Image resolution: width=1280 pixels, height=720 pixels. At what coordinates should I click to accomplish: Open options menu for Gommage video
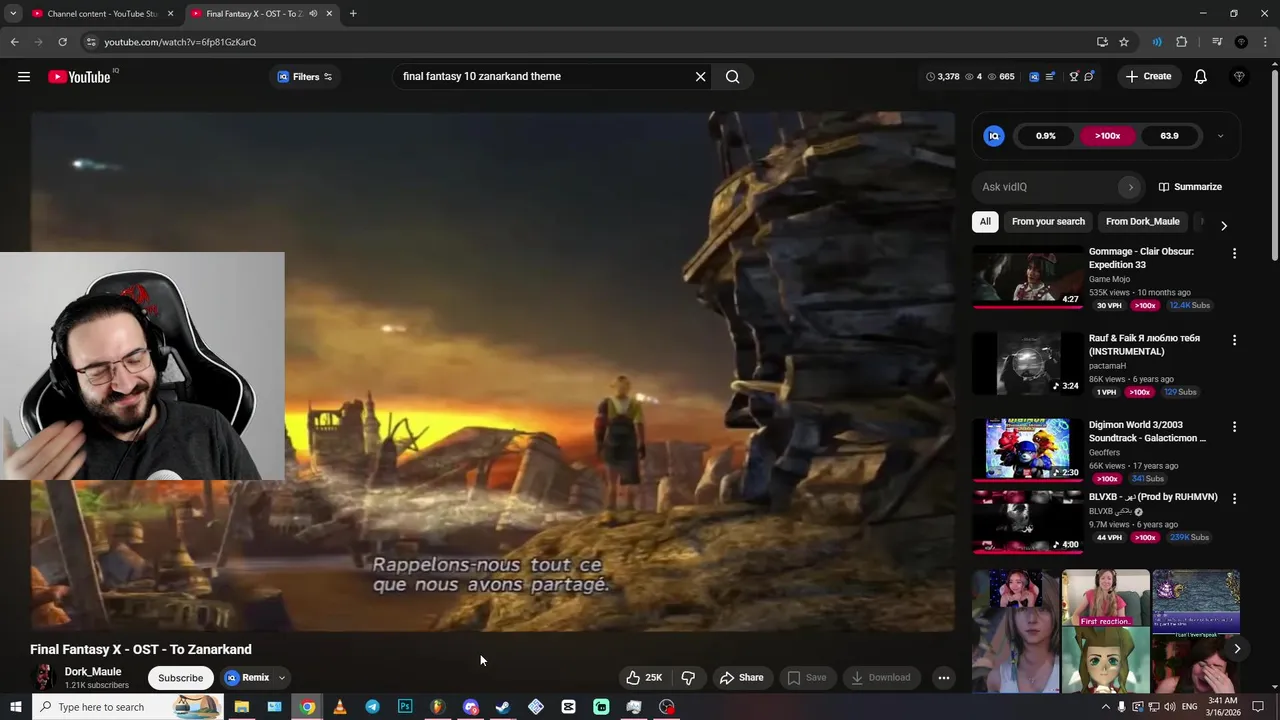click(1234, 254)
